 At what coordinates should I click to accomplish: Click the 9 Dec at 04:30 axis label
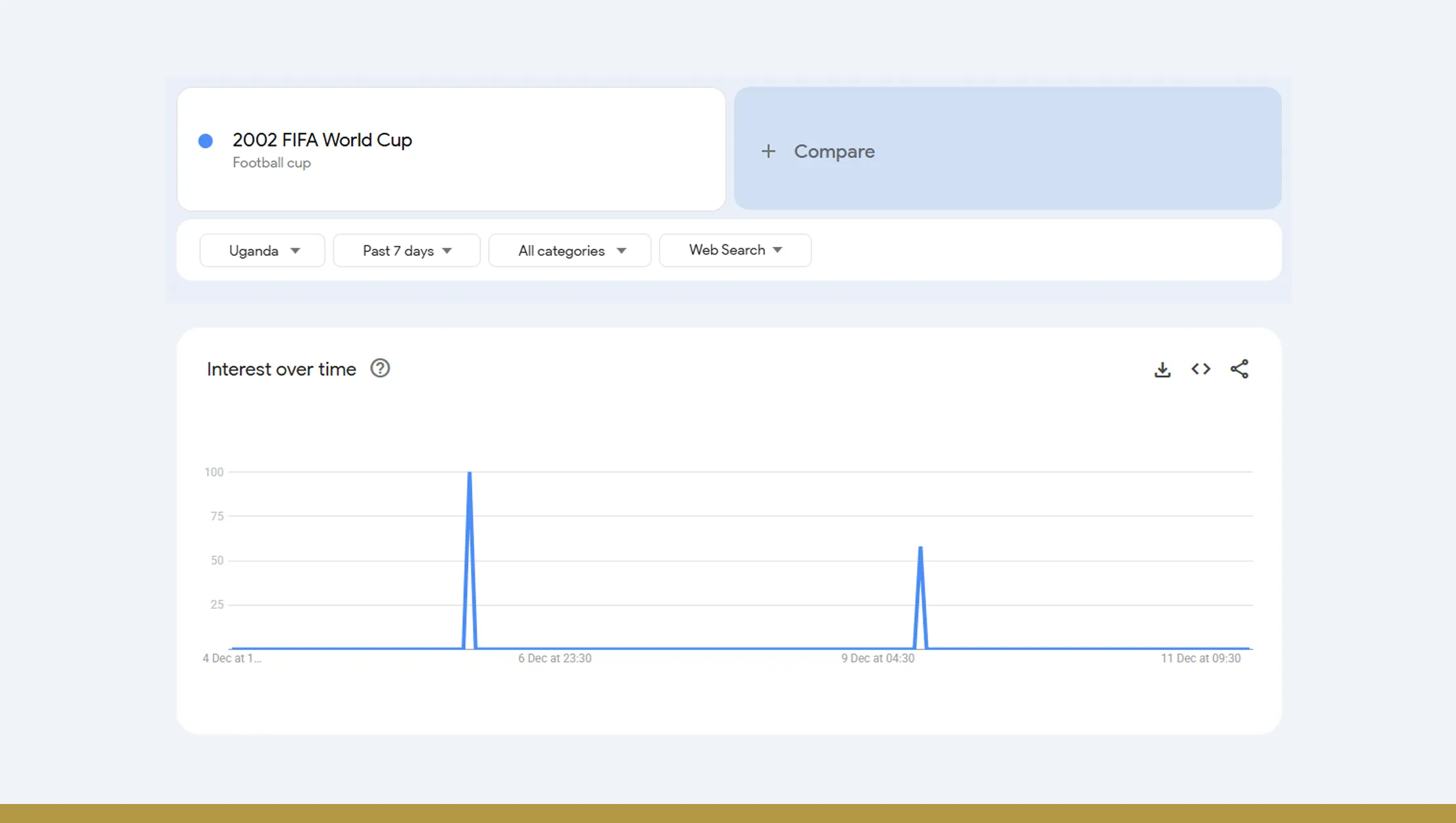[x=877, y=659]
